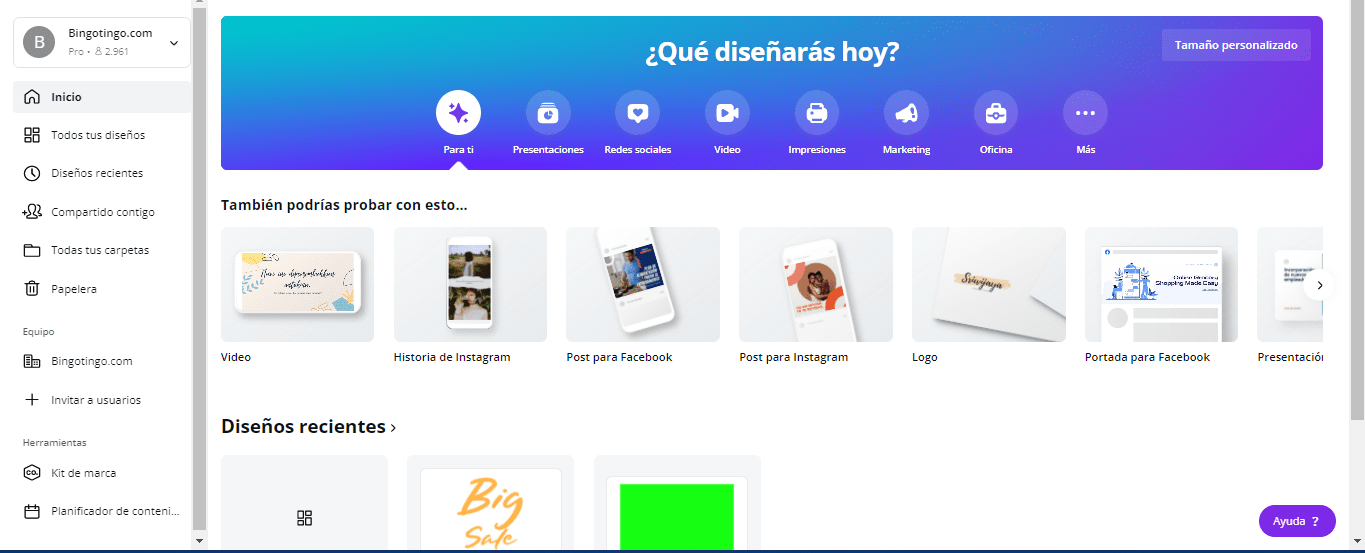1365x553 pixels.
Task: Select Post para Instagram template thumbnail
Action: tap(816, 284)
